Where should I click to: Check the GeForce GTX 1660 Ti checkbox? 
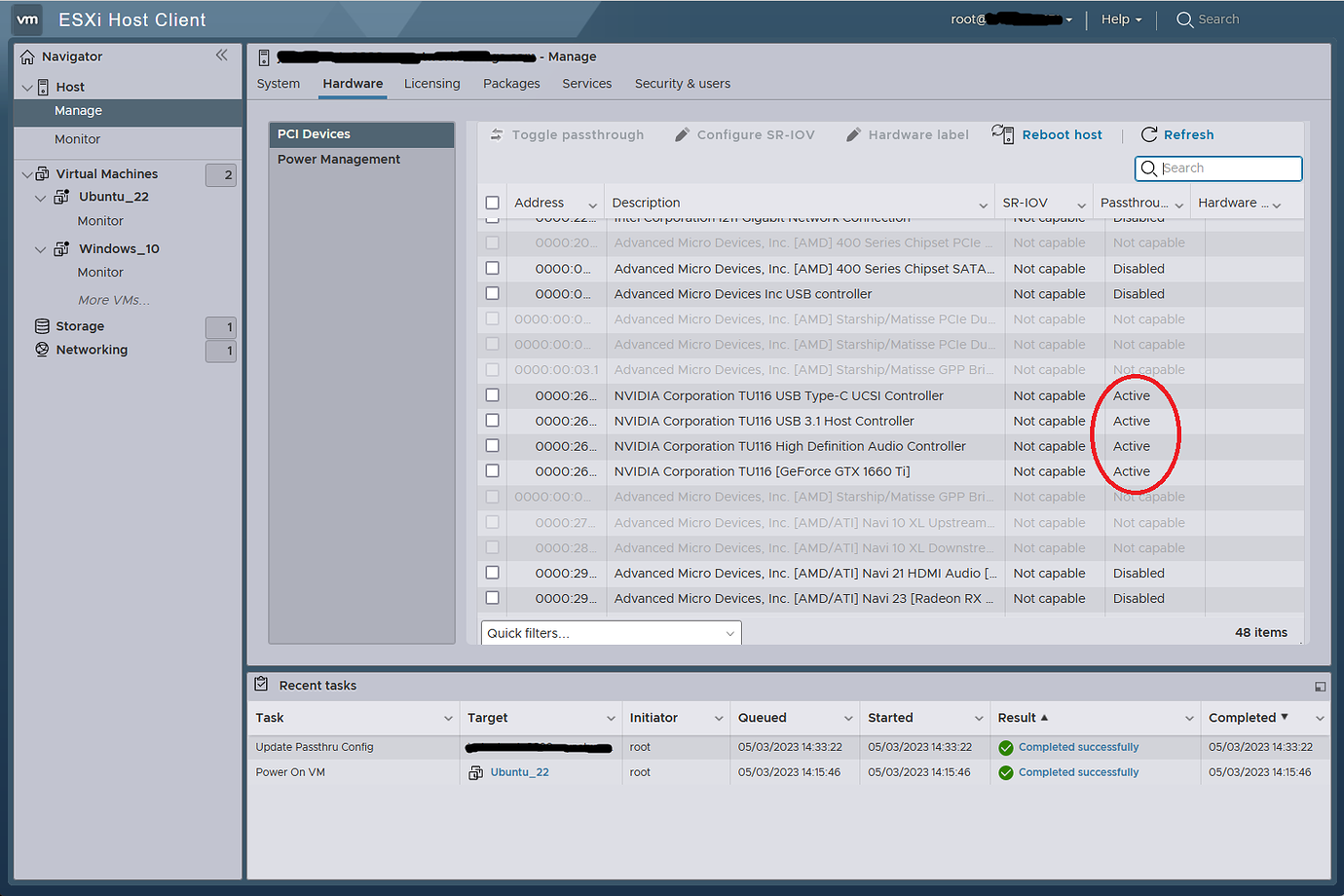click(493, 471)
